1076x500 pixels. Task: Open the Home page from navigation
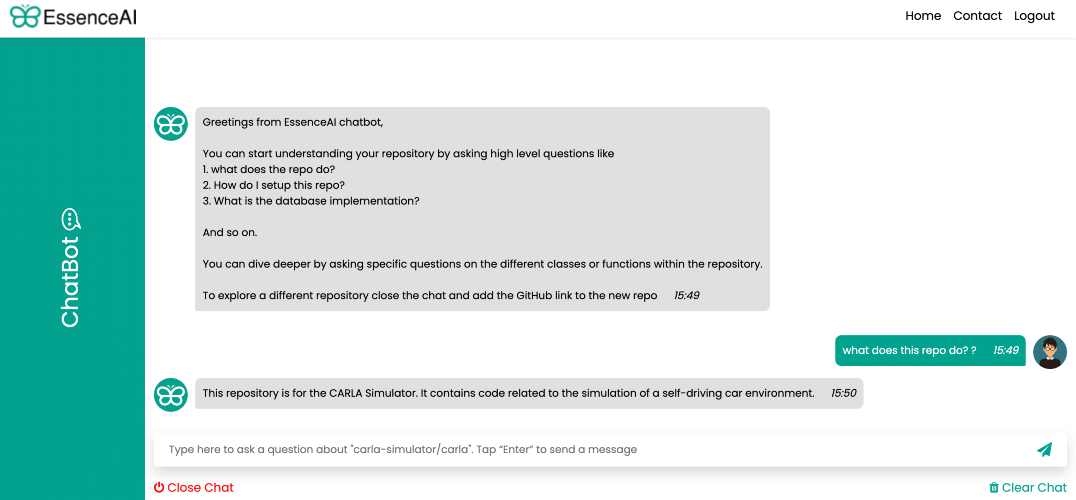pos(923,16)
